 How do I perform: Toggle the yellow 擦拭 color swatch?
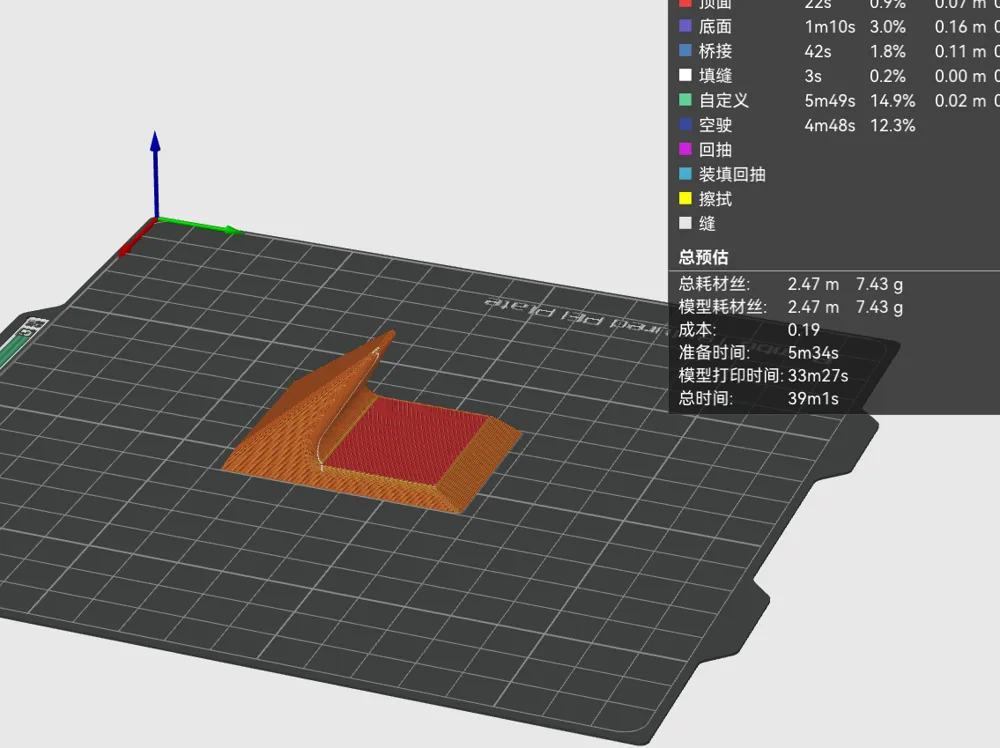pos(685,198)
